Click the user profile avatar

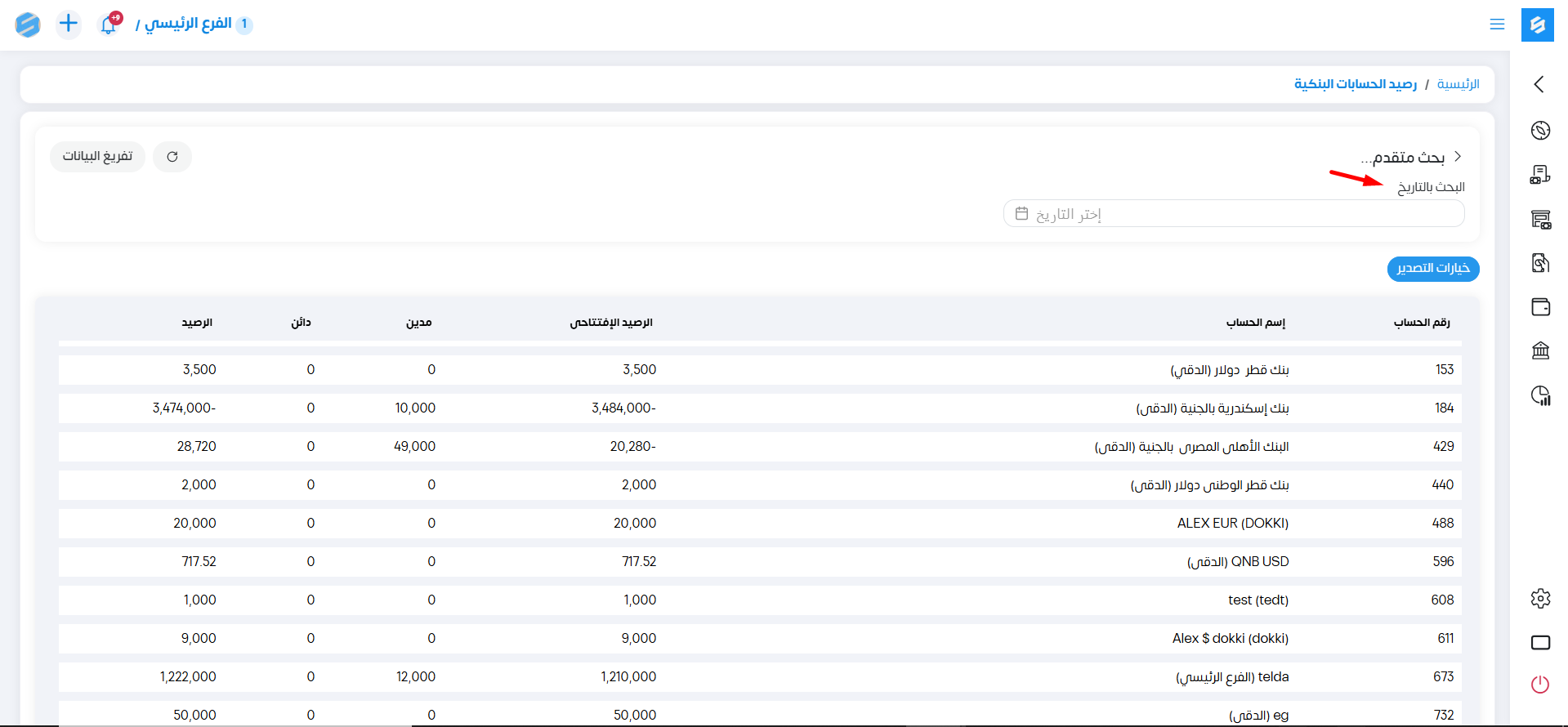[x=28, y=25]
